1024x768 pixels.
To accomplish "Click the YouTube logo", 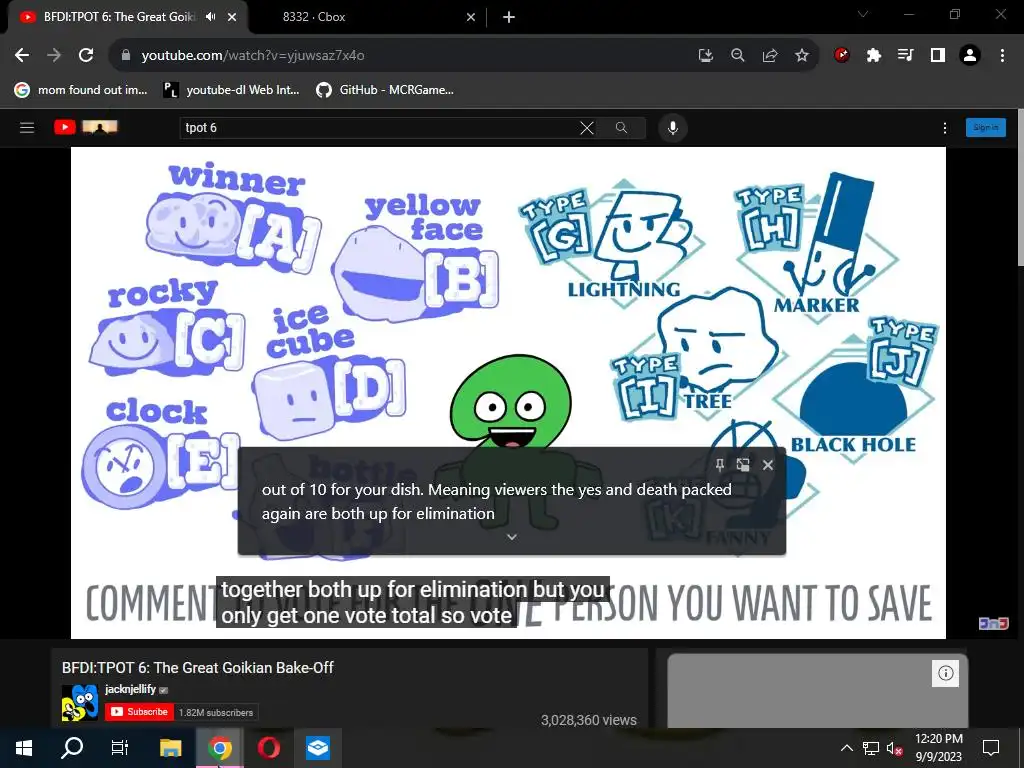I will click(86, 127).
